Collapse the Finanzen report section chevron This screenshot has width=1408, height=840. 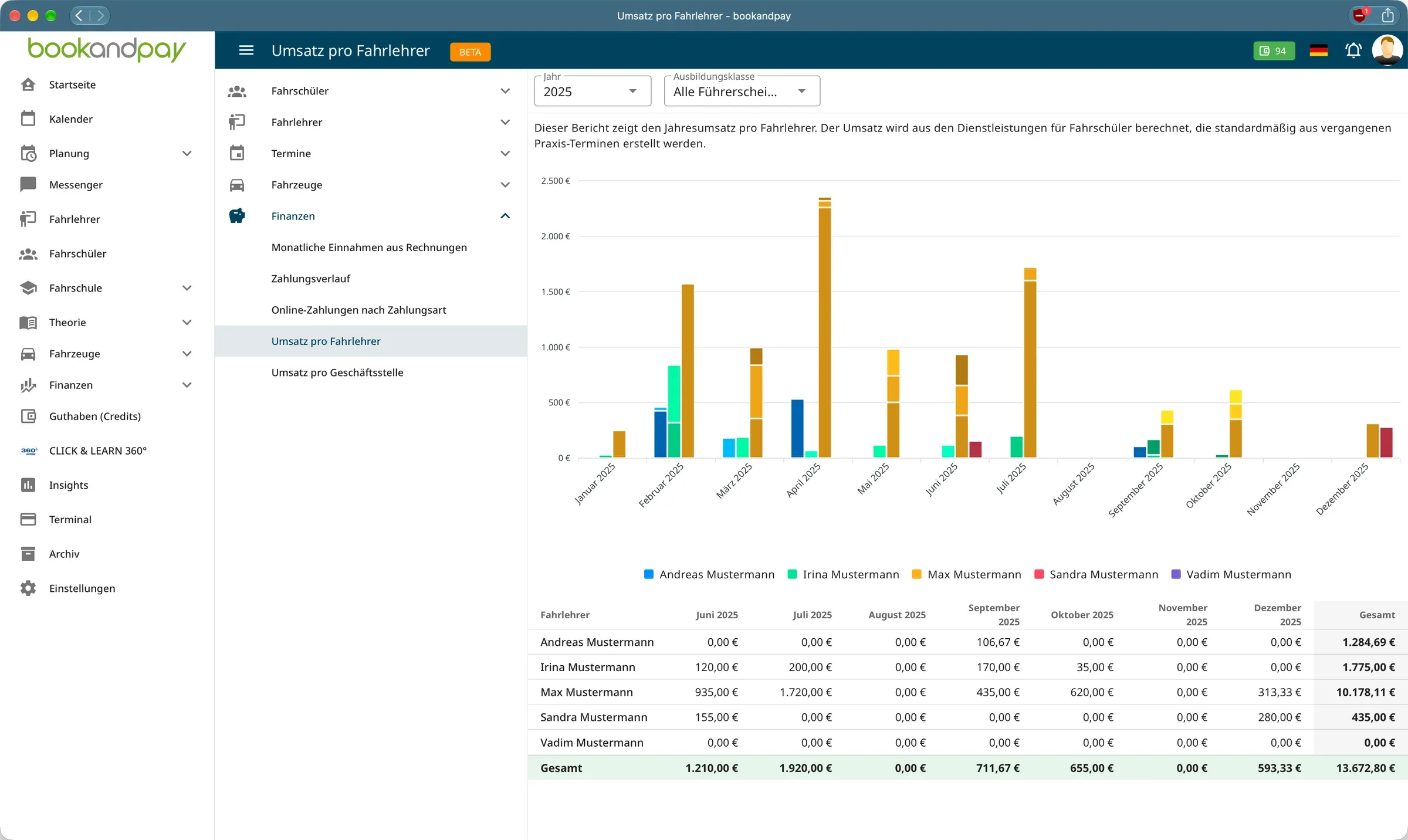click(505, 216)
